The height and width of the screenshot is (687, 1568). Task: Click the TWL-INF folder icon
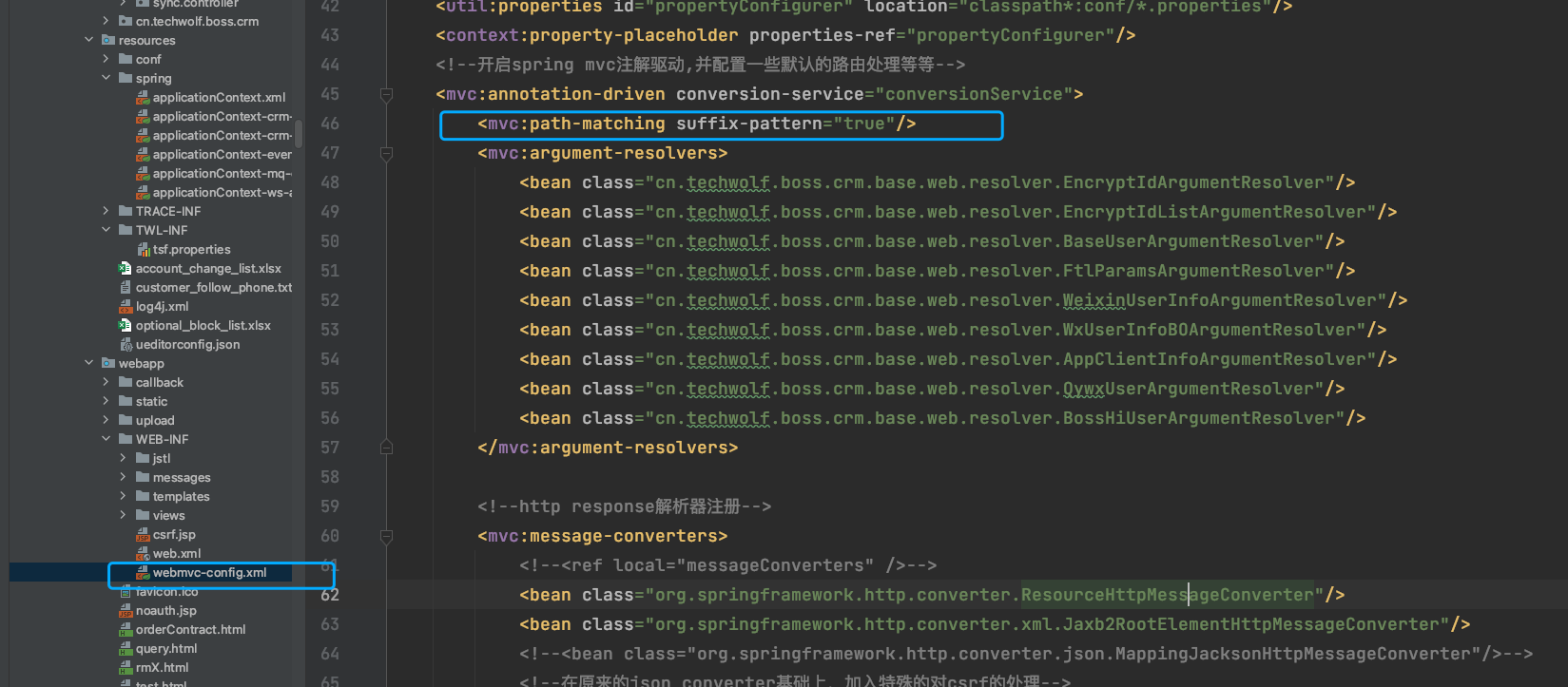coord(126,230)
